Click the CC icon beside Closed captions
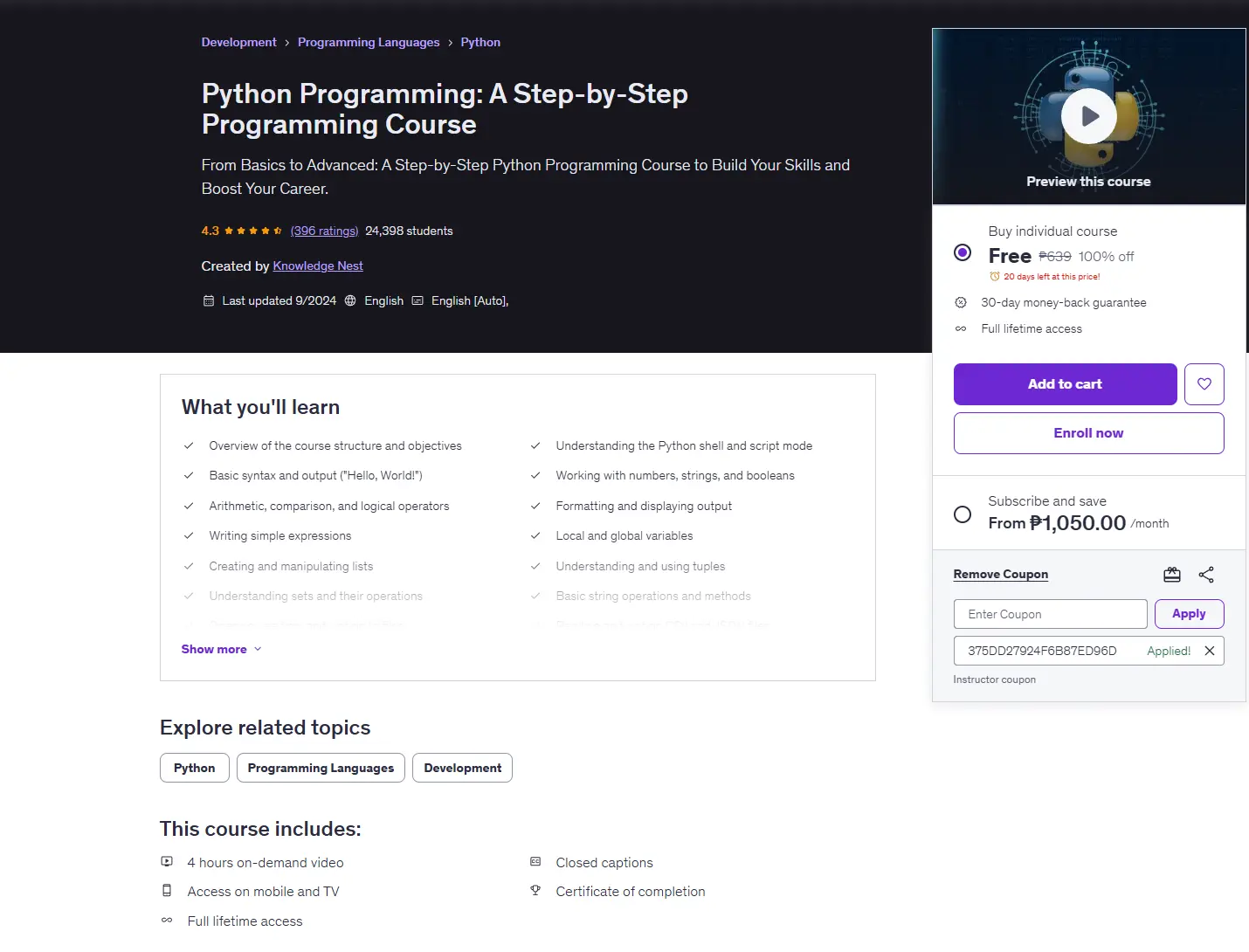 click(535, 862)
